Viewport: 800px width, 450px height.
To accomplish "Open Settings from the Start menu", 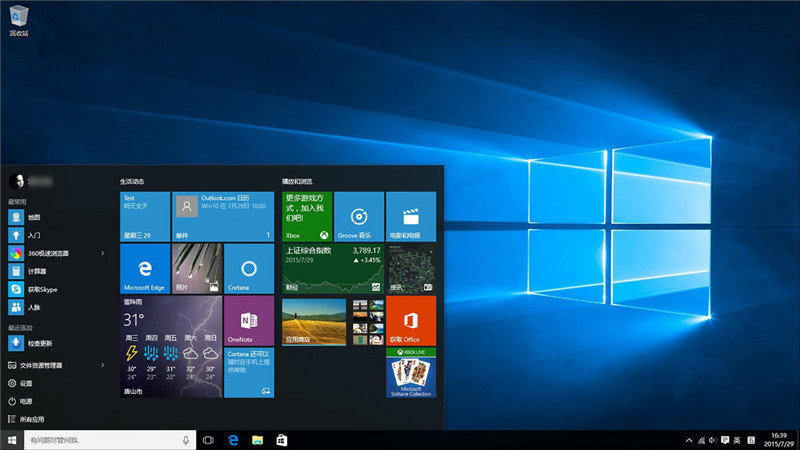I will pos(27,383).
